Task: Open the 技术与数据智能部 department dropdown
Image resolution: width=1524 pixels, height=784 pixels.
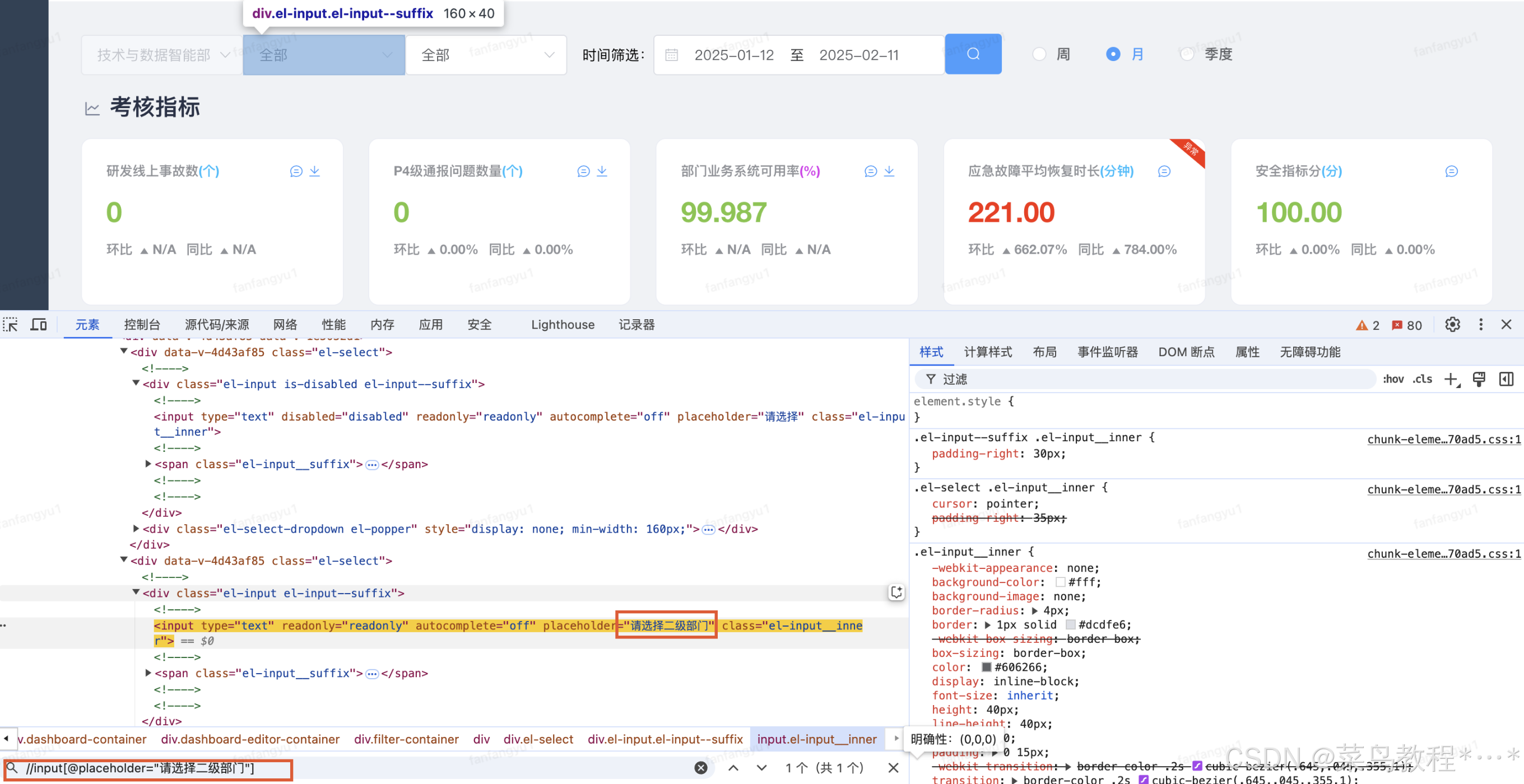Action: (161, 55)
